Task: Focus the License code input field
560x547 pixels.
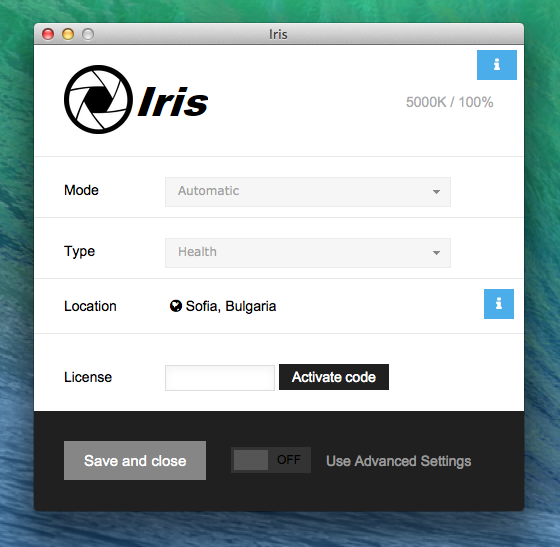Action: (220, 378)
